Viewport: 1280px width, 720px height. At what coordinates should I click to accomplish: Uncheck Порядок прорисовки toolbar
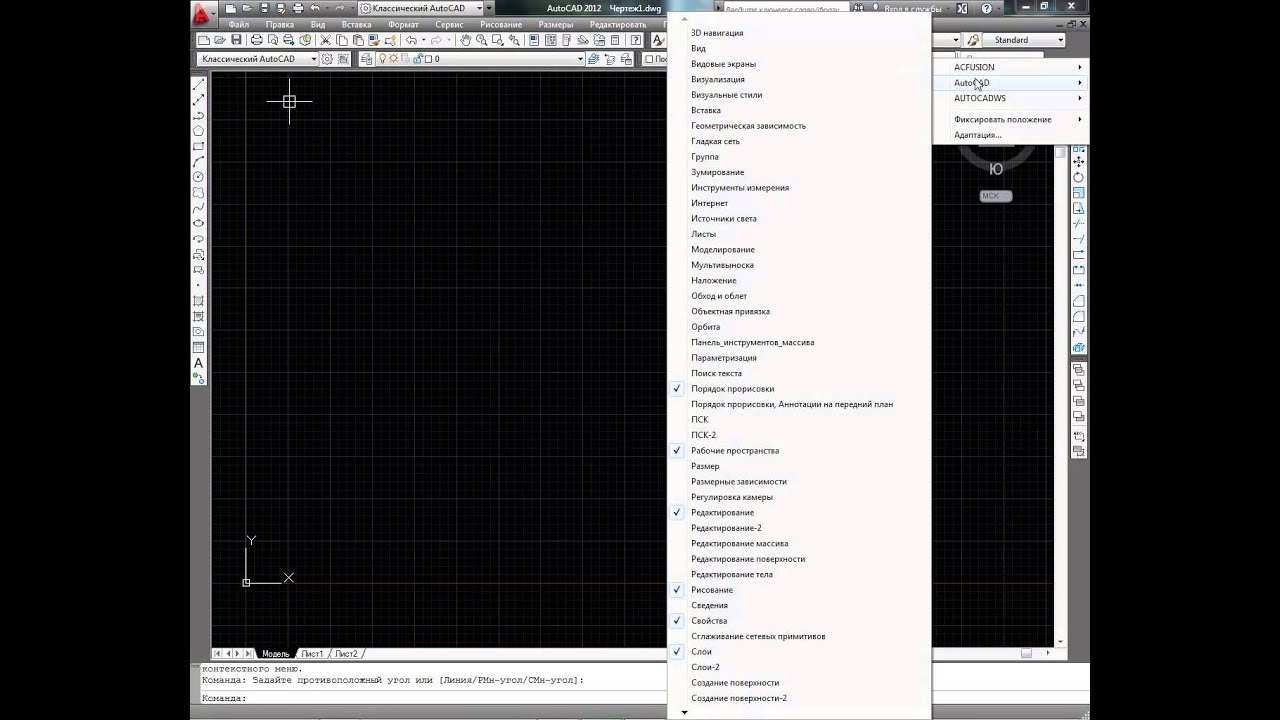pos(798,388)
